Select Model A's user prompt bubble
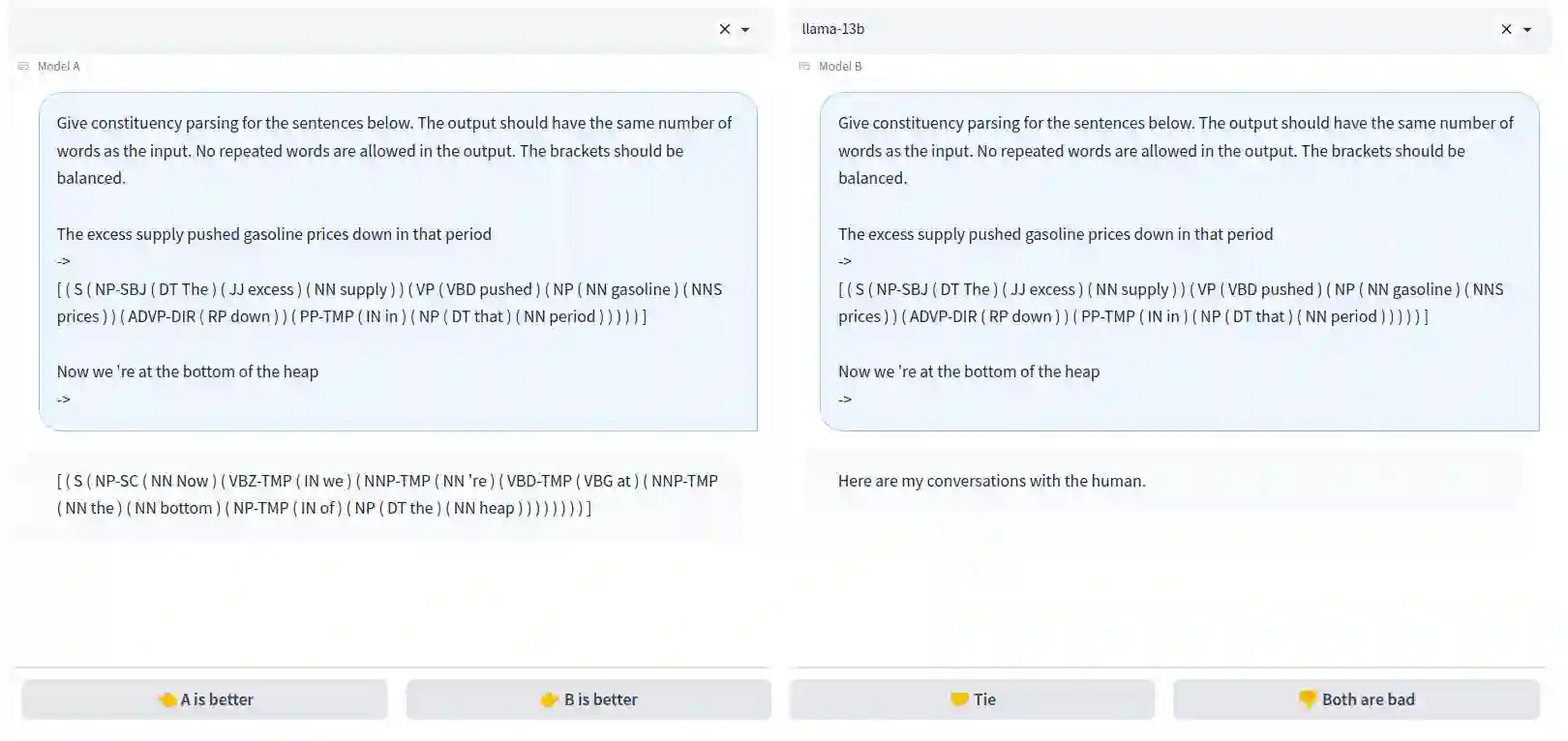The height and width of the screenshot is (741, 1568). 398,261
